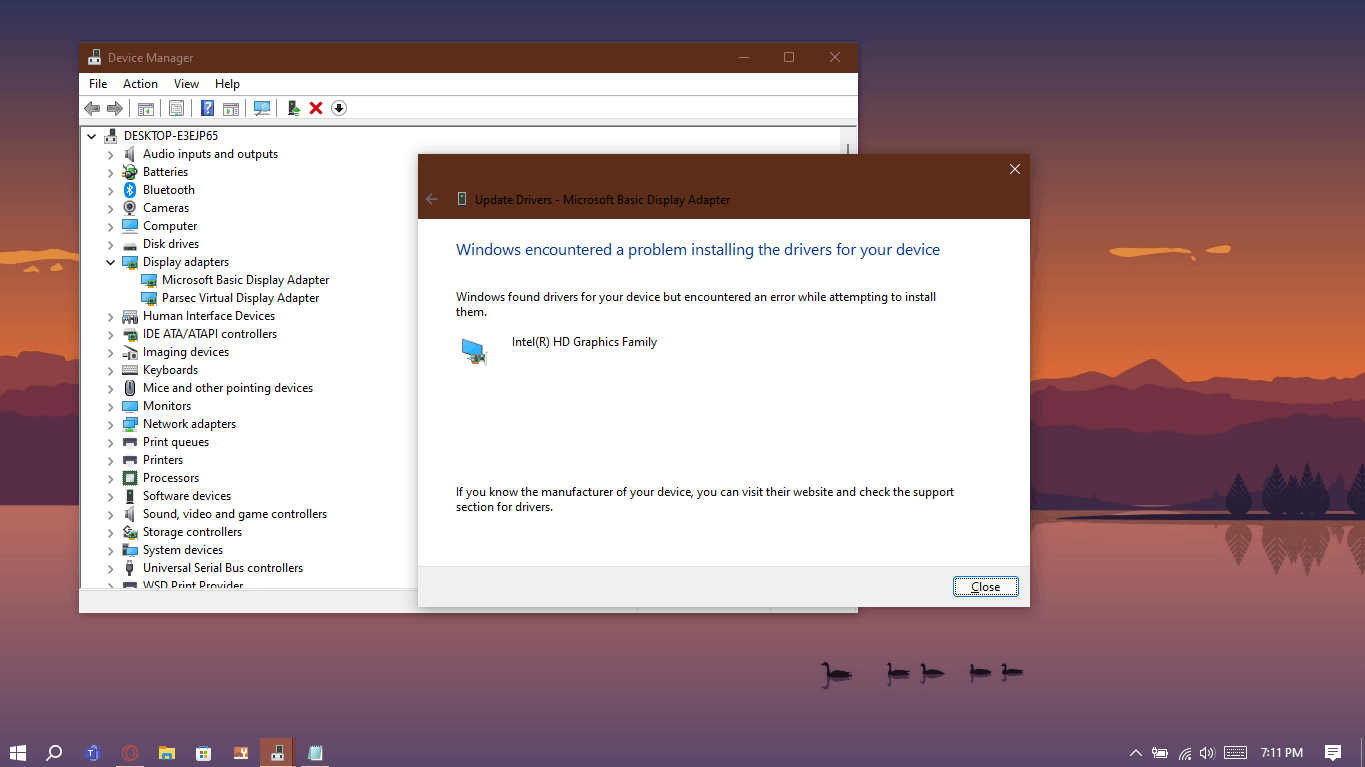
Task: Click the Update device driver toolbar icon
Action: 294,108
